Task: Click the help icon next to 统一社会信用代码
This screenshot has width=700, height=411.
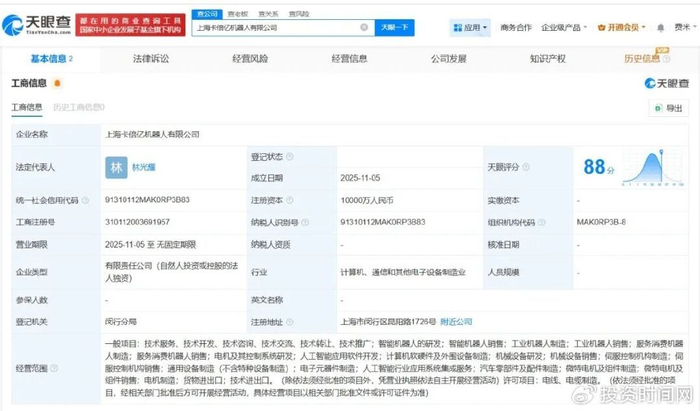Action: tap(85, 200)
